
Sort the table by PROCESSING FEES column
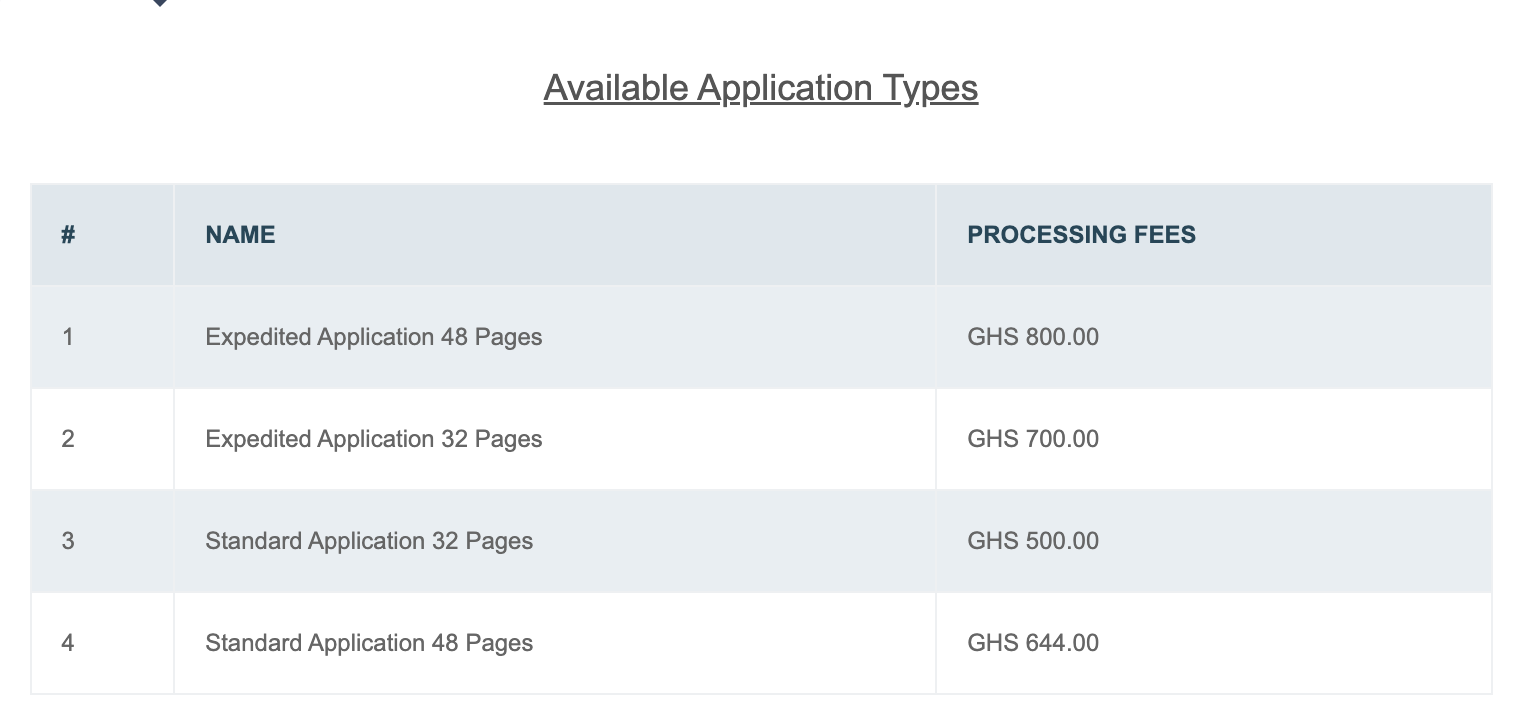[1081, 234]
